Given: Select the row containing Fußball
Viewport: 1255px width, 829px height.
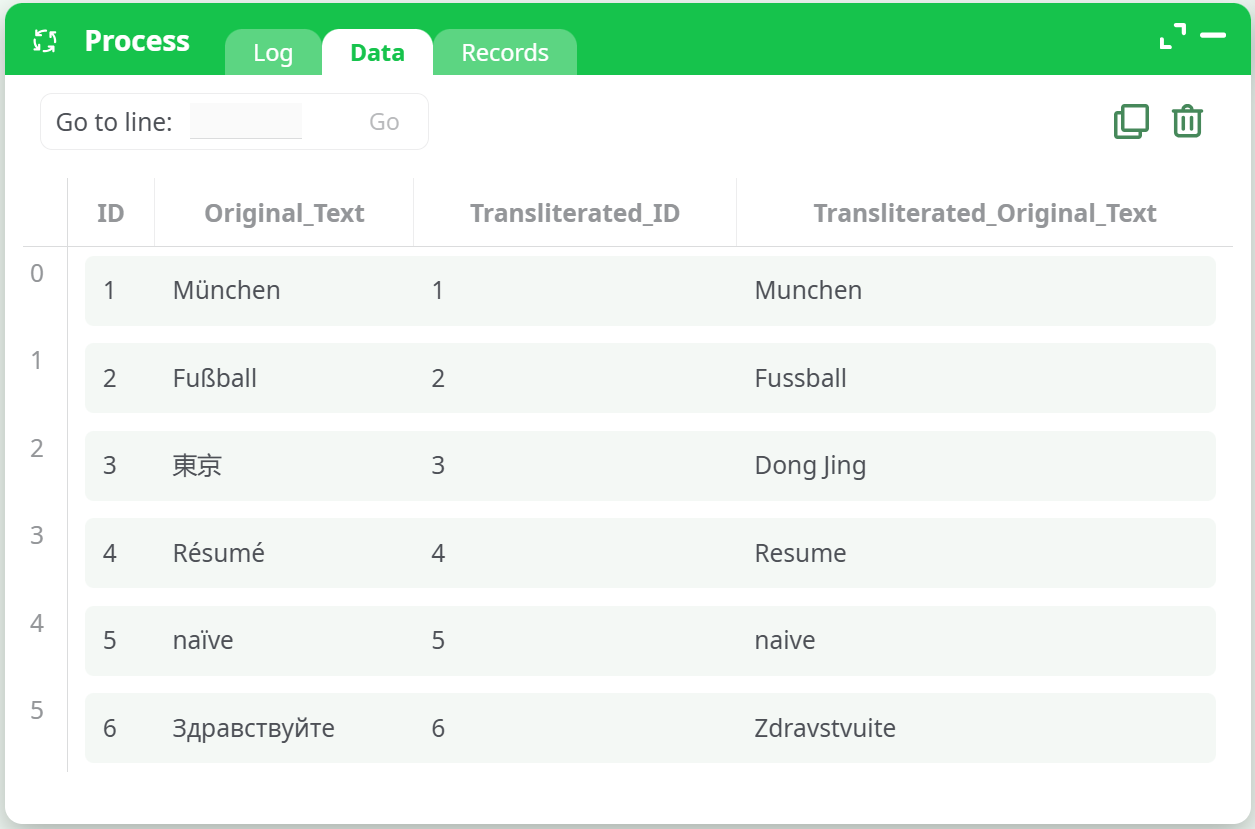Looking at the screenshot, I should pyautogui.click(x=650, y=378).
